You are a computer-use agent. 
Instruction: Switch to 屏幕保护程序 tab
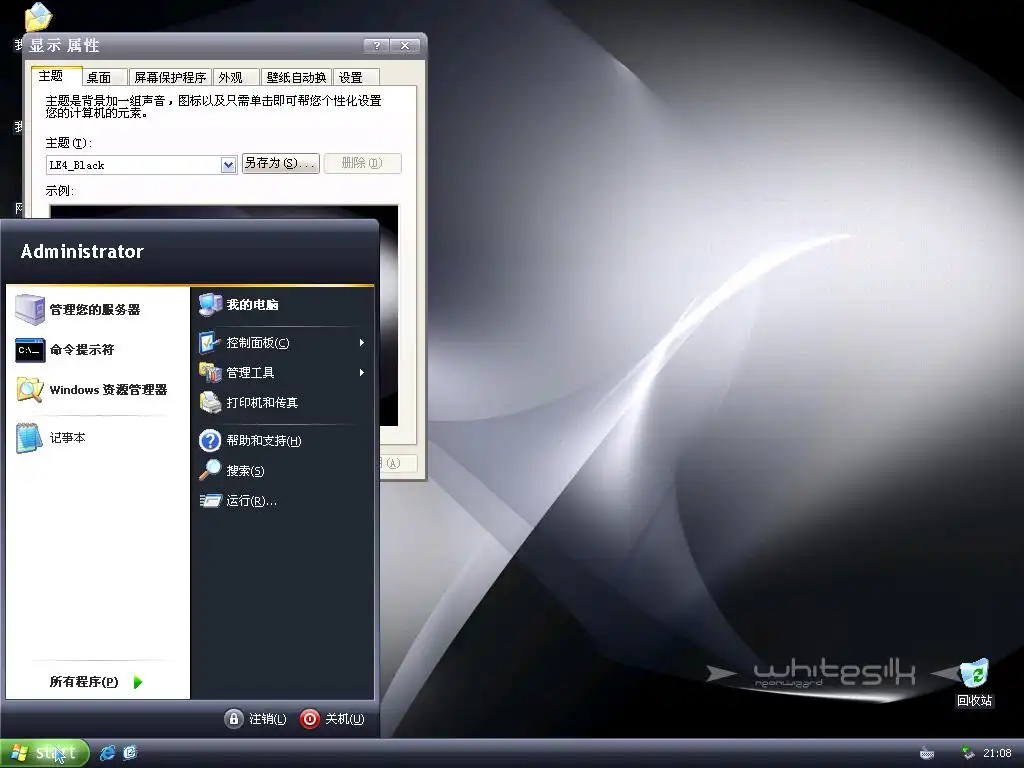[170, 77]
